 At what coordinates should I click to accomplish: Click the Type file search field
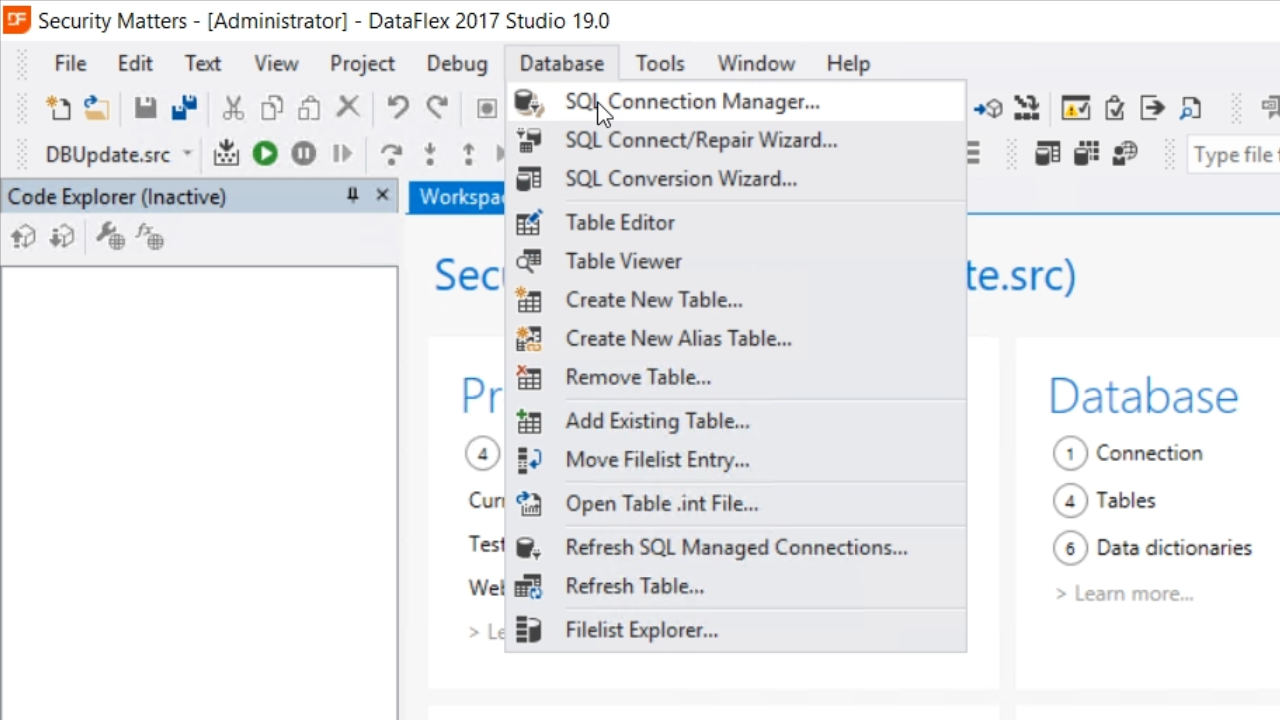point(1234,155)
